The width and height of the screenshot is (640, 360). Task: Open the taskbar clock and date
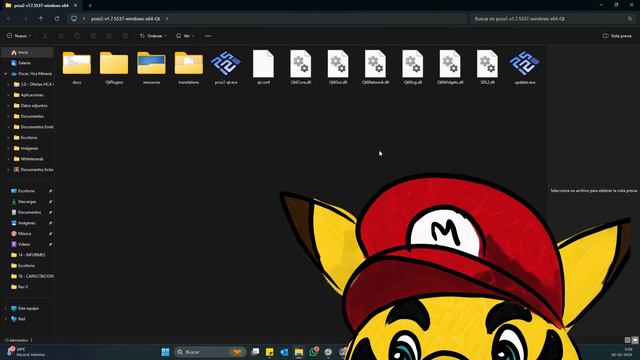pyautogui.click(x=622, y=352)
